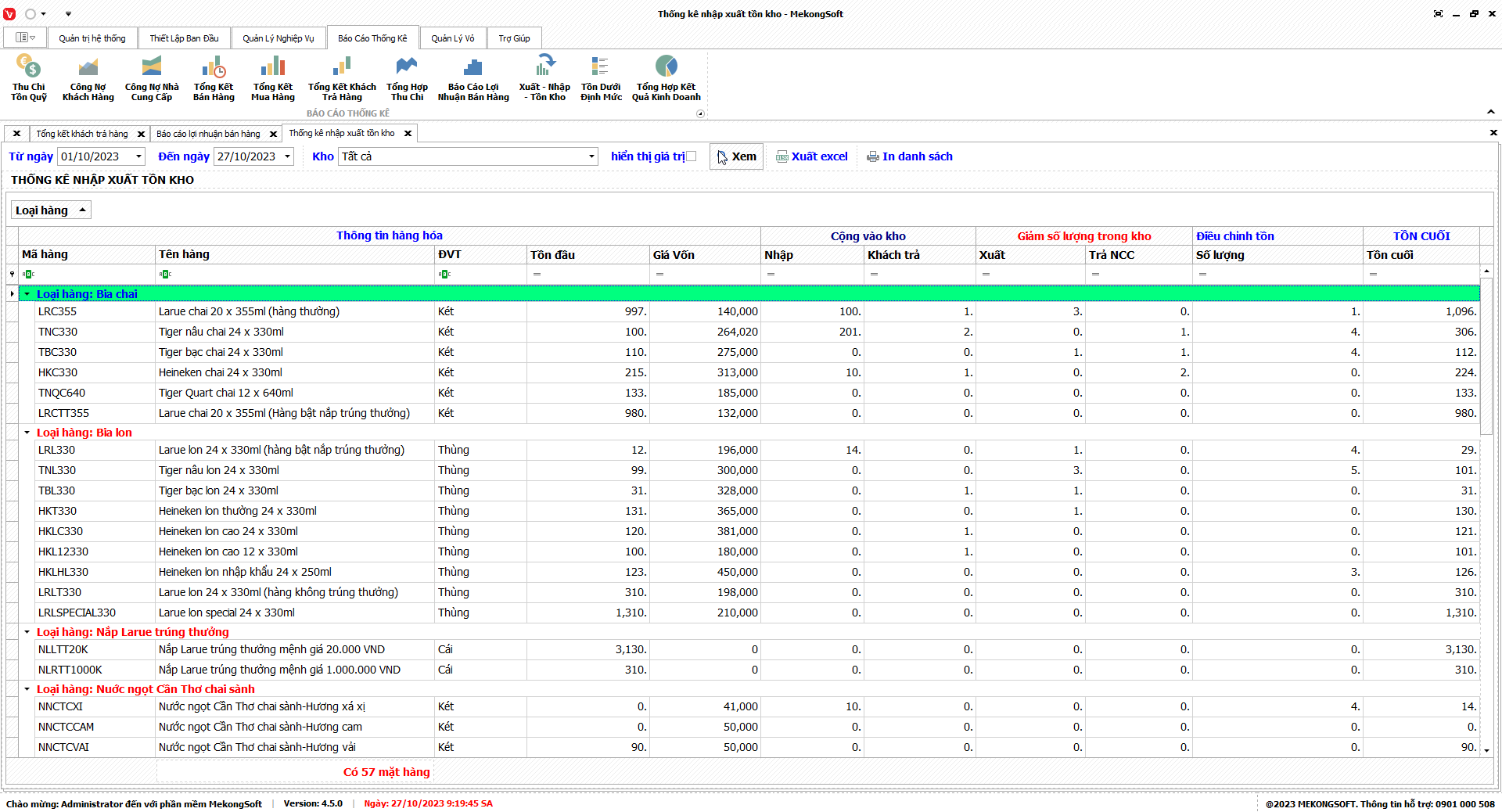Image resolution: width=1502 pixels, height=812 pixels.
Task: Click the Xem button
Action: click(x=736, y=156)
